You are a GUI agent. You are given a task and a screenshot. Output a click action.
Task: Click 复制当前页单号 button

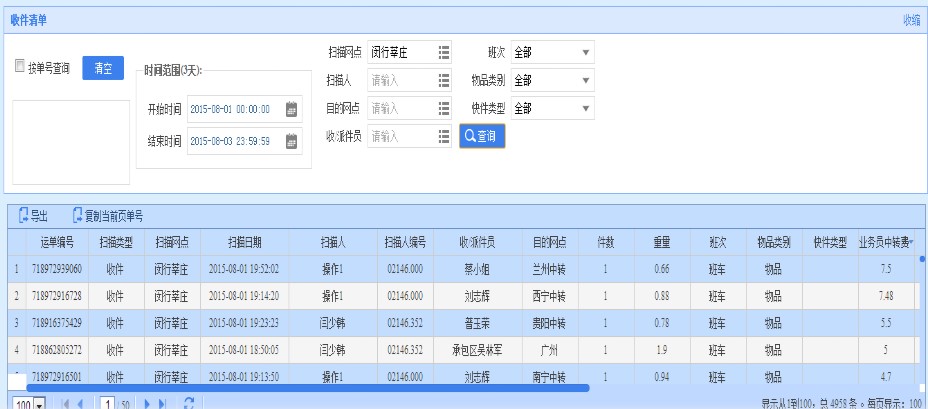[107, 216]
